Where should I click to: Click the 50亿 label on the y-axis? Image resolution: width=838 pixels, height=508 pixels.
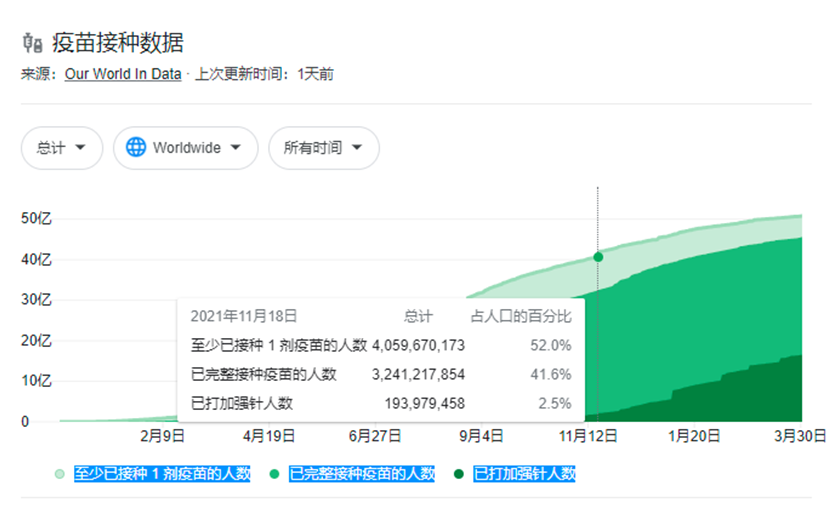tap(36, 219)
